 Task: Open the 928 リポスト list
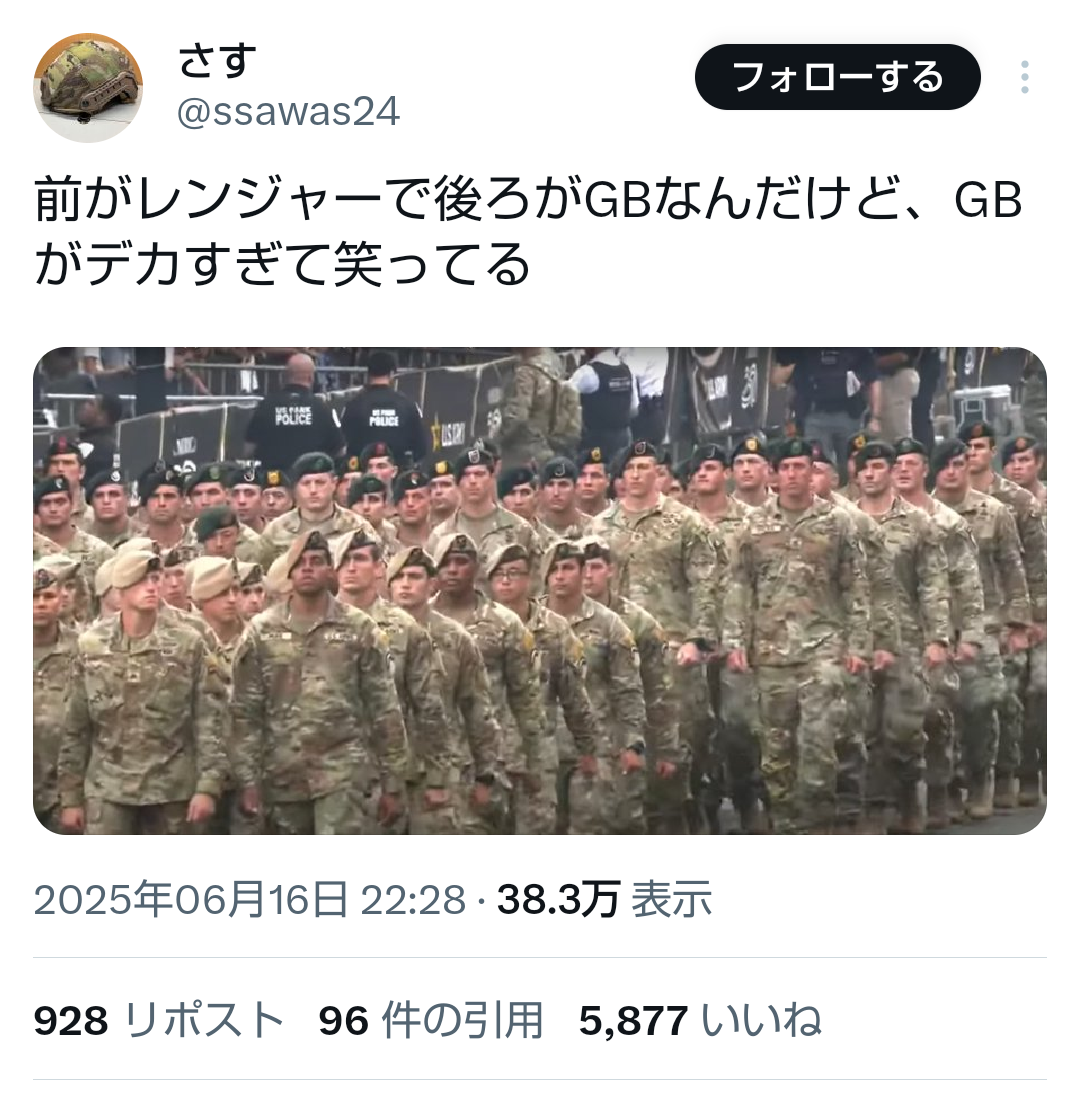159,1021
